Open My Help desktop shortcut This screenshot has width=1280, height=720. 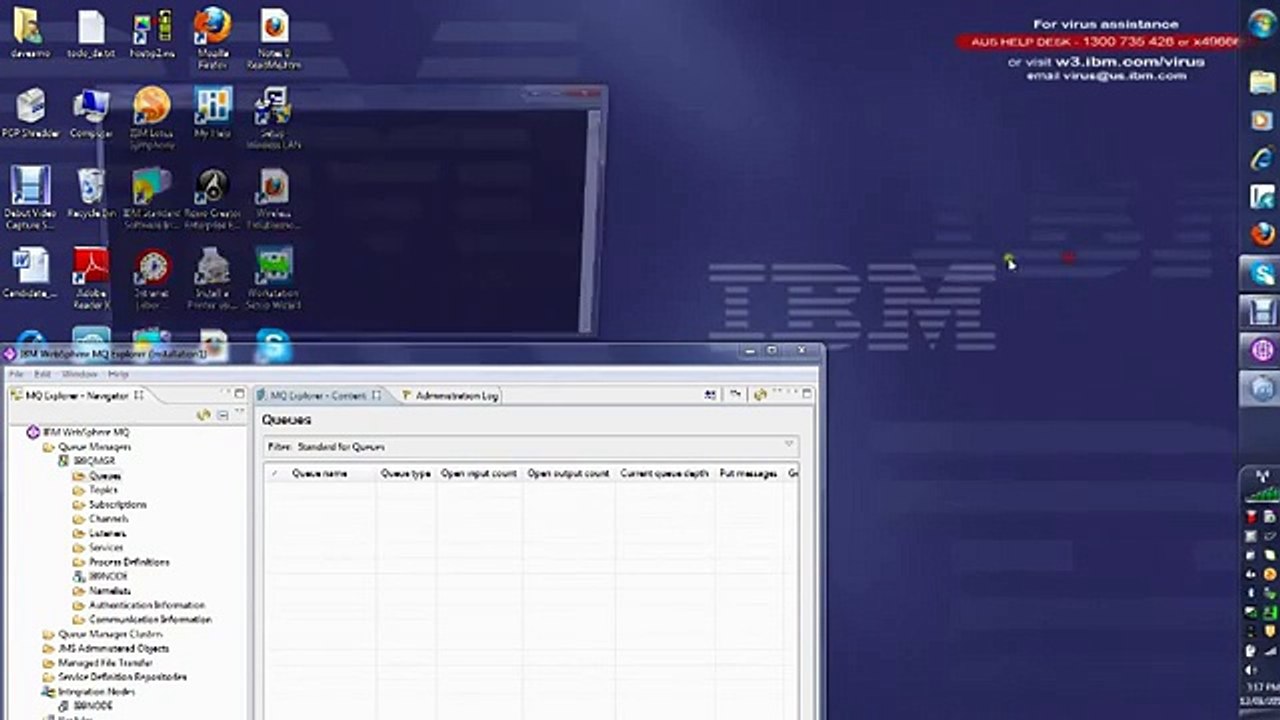point(212,113)
